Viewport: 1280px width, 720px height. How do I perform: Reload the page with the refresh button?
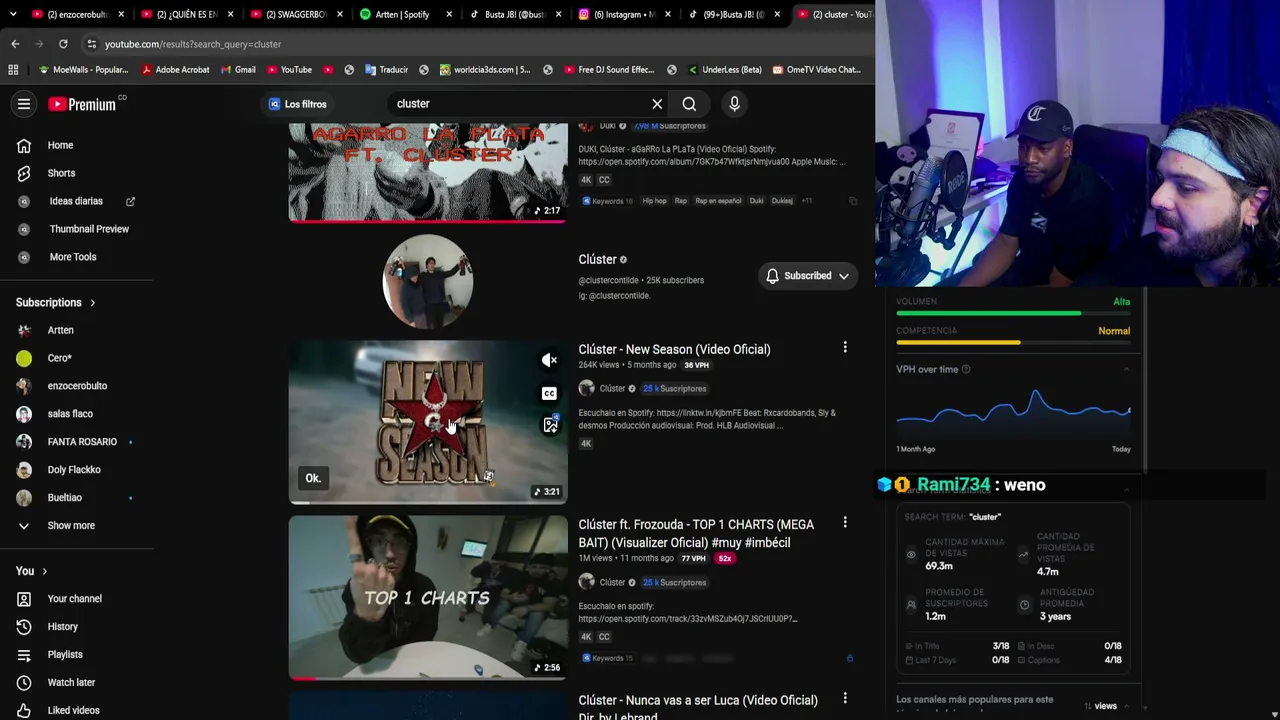point(63,44)
